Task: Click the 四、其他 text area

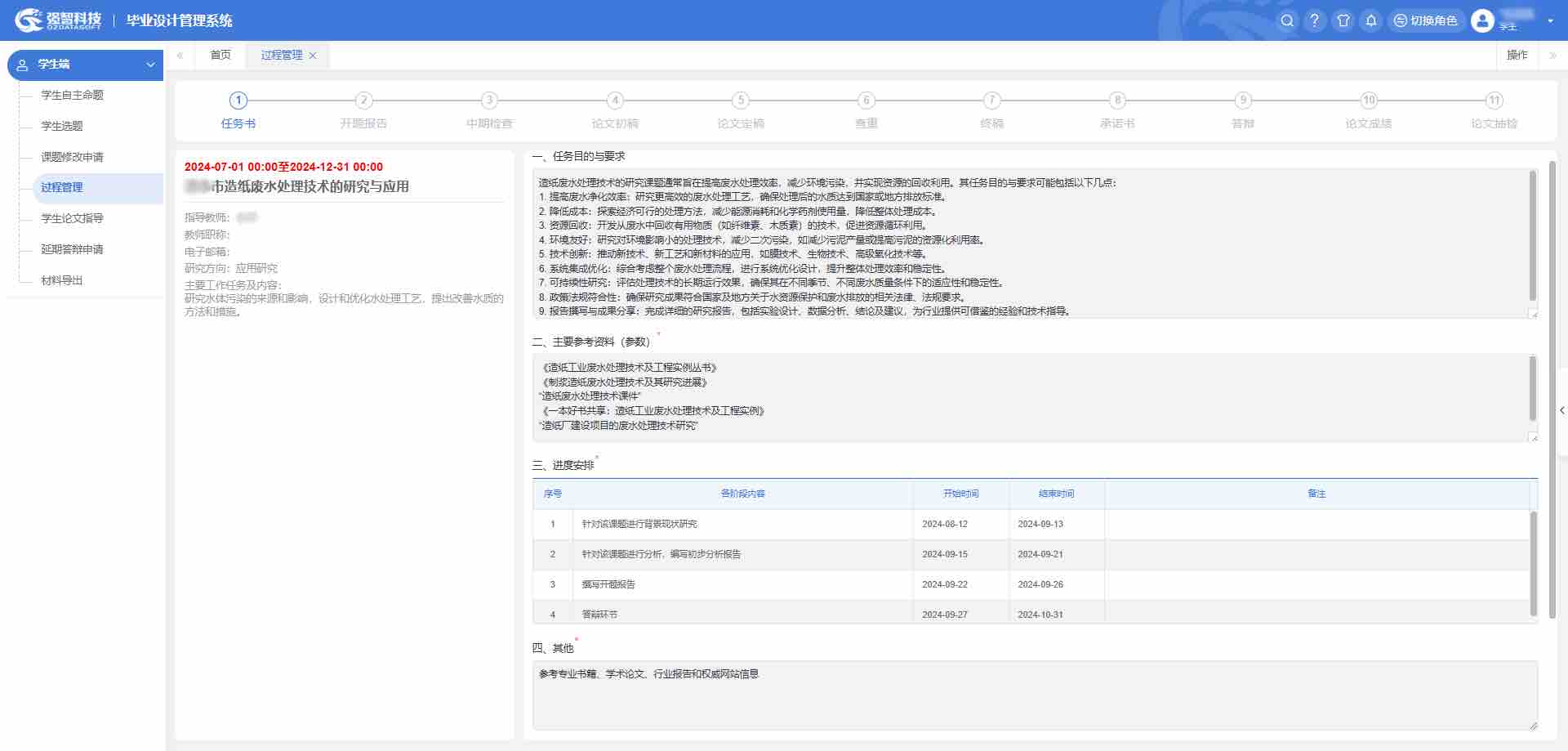Action: (1034, 695)
